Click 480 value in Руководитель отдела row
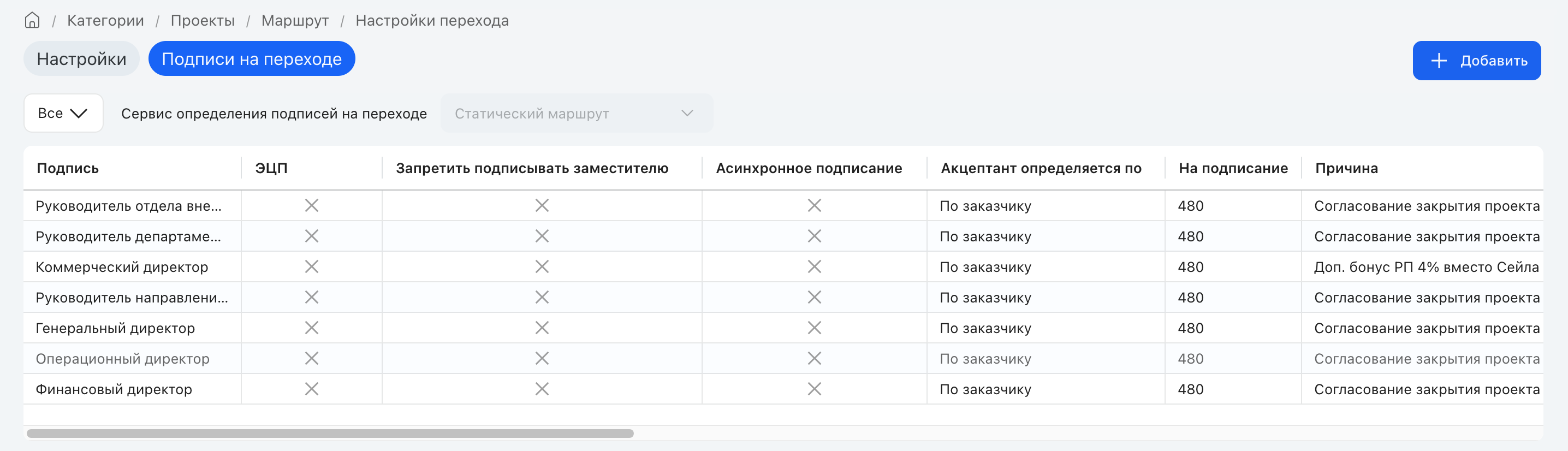The width and height of the screenshot is (1568, 451). click(x=1191, y=206)
